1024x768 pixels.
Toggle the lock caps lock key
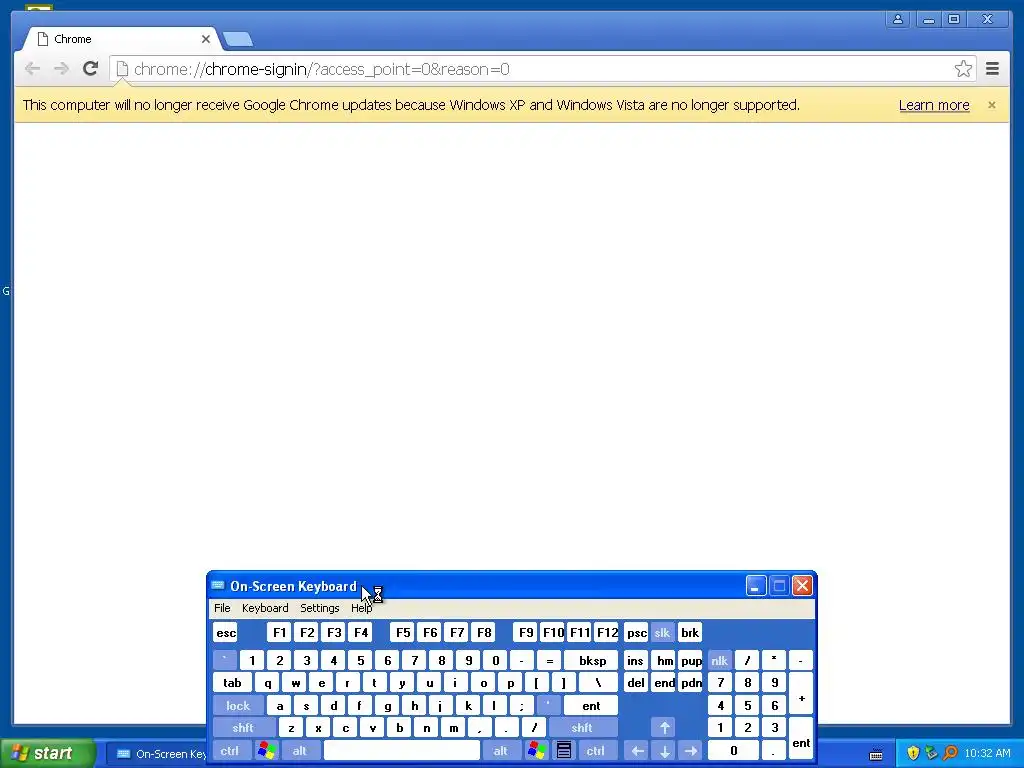(238, 706)
